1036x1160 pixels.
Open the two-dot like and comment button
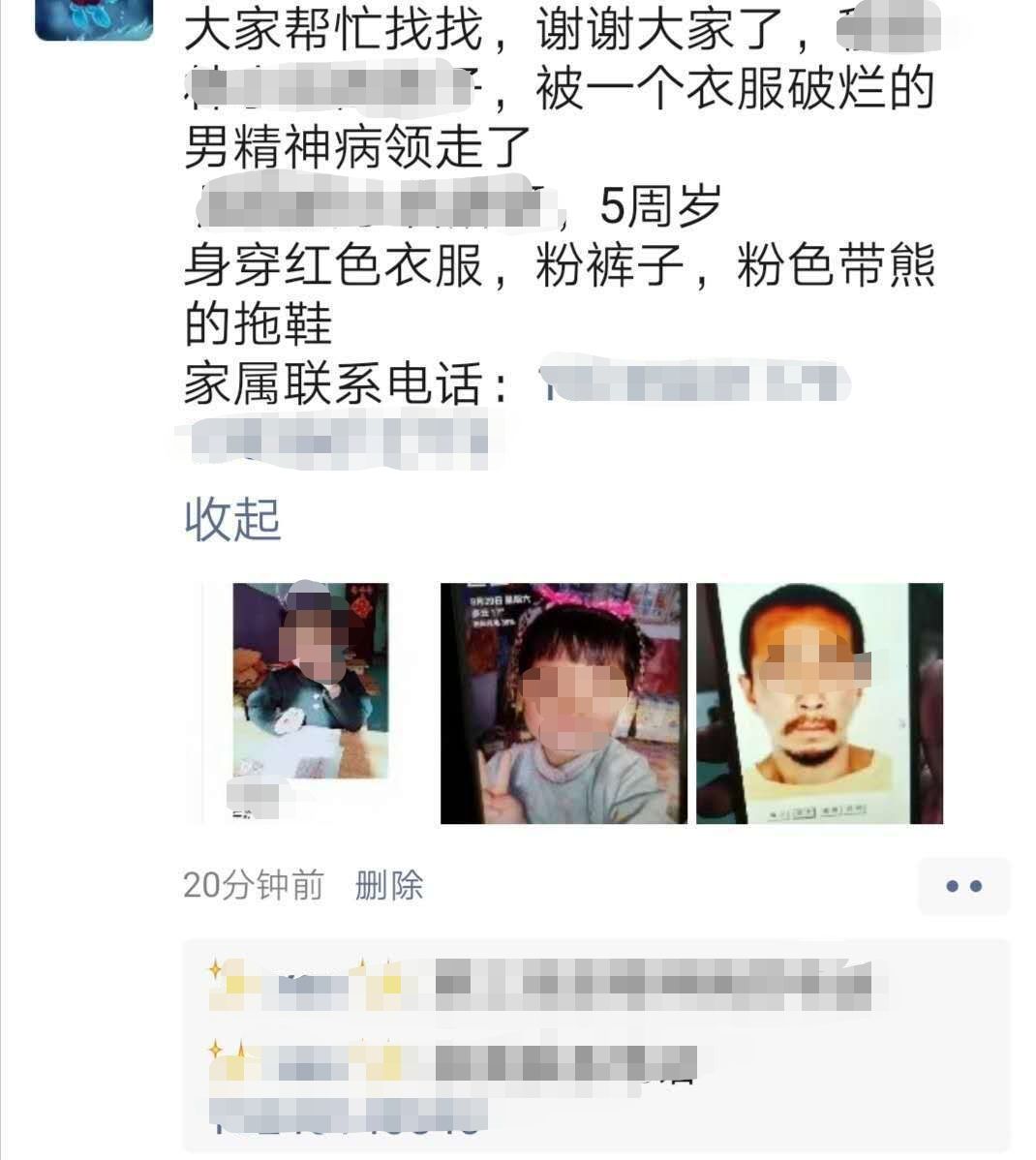tap(963, 886)
